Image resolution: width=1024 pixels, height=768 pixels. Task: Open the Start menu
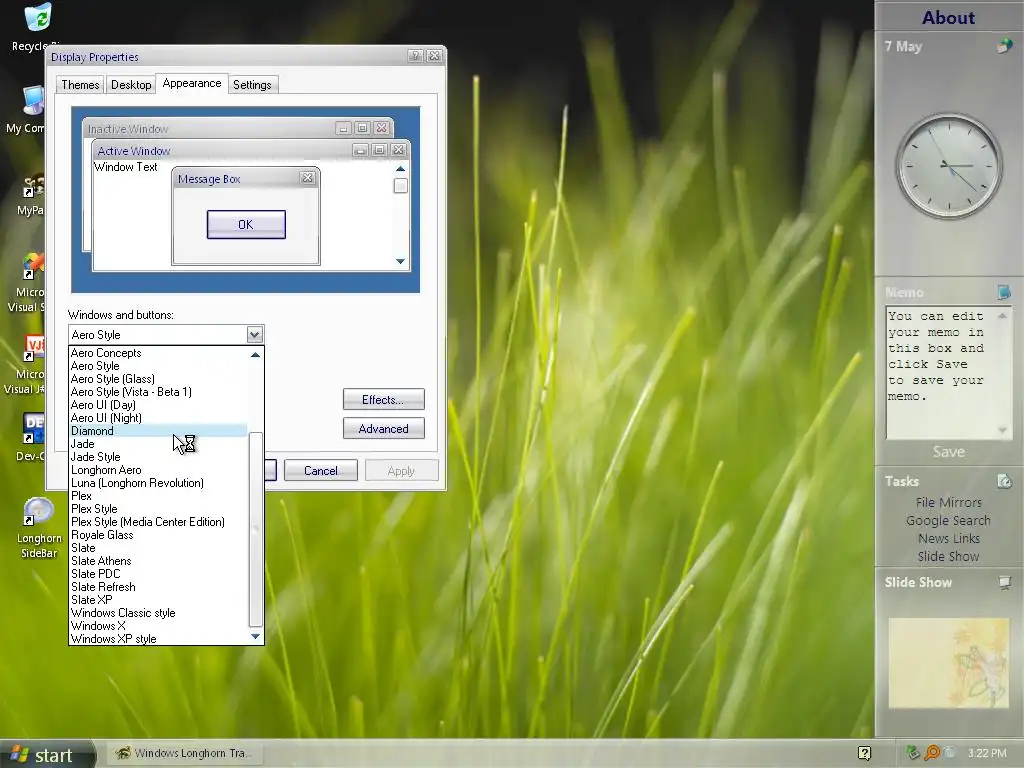click(47, 754)
